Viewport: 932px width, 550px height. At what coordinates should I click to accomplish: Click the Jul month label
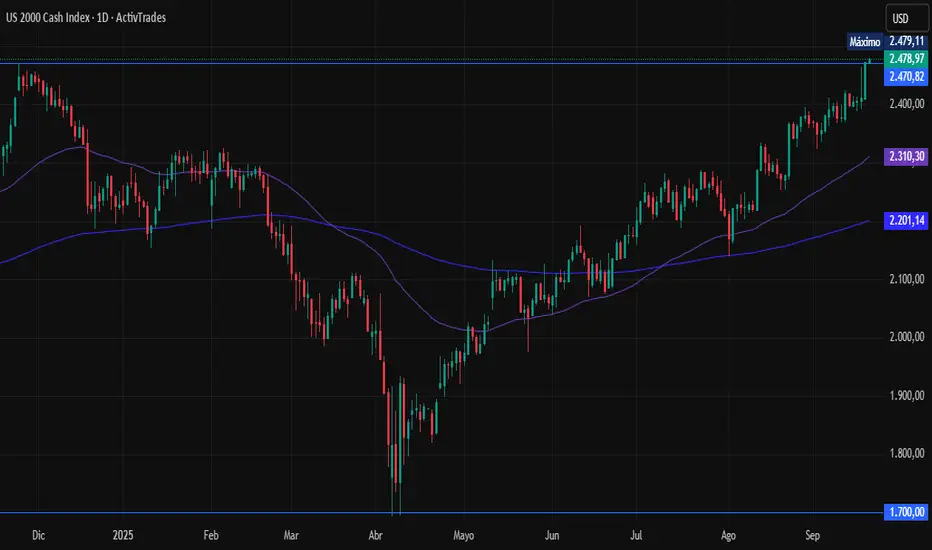pos(636,535)
